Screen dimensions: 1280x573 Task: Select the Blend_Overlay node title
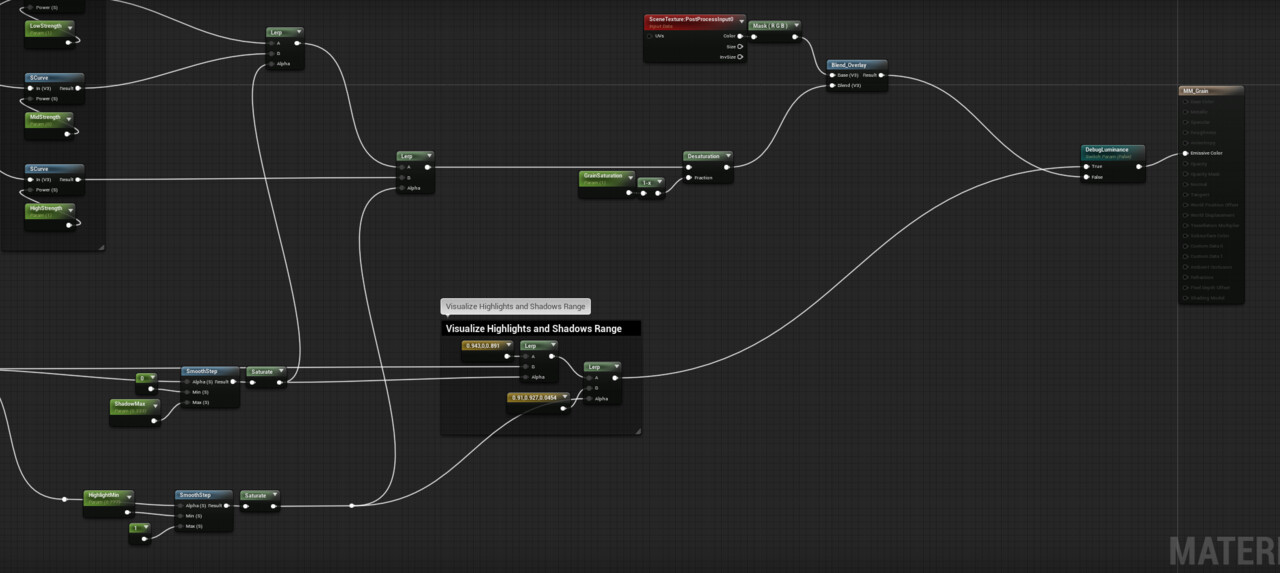(x=848, y=65)
